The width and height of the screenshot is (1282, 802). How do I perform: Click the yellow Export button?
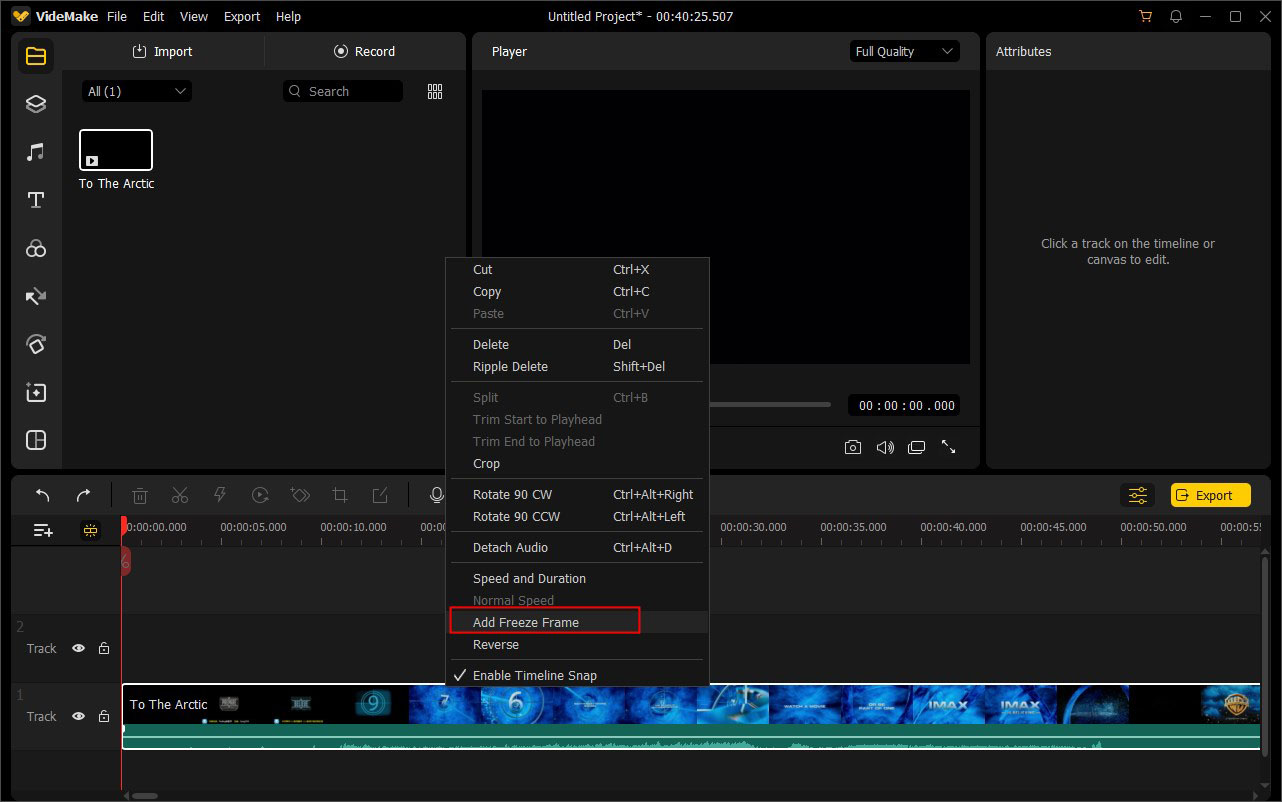pyautogui.click(x=1209, y=494)
